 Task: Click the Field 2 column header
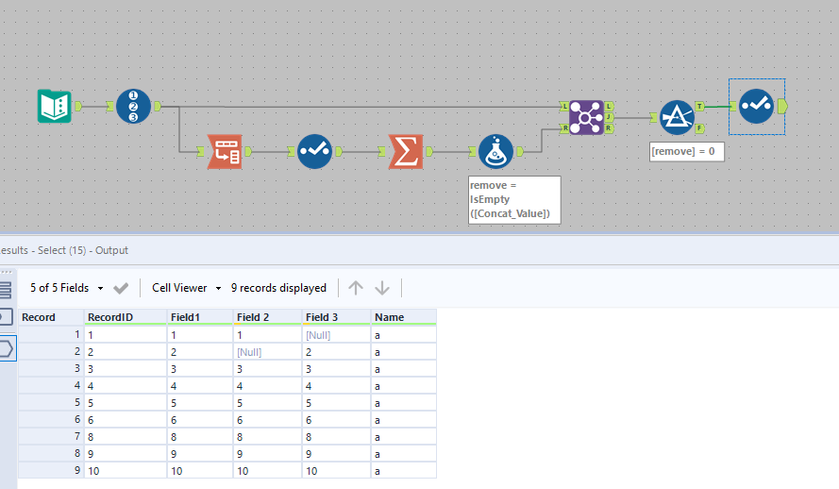(x=268, y=317)
